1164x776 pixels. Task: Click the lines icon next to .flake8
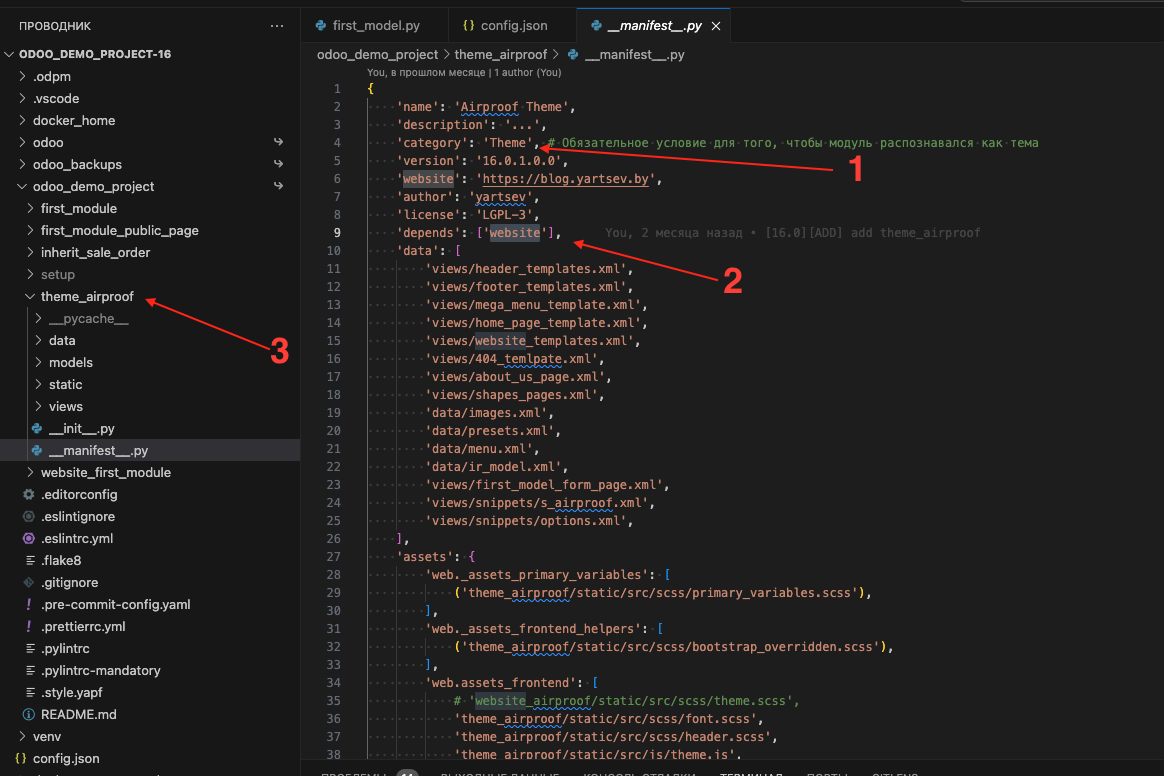pyautogui.click(x=30, y=561)
